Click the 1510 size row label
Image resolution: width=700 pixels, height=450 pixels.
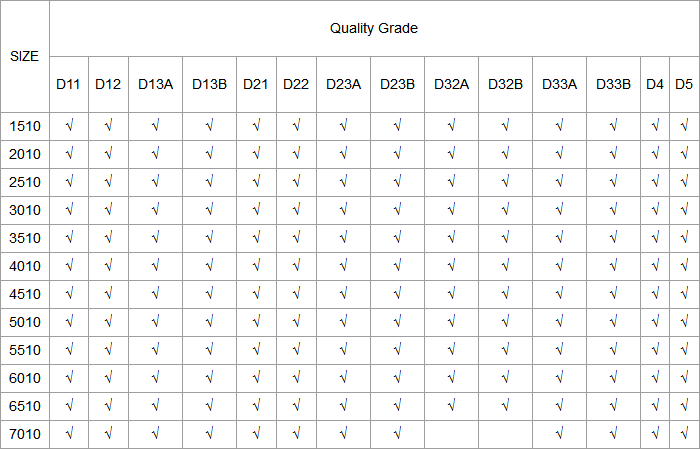coord(25,126)
